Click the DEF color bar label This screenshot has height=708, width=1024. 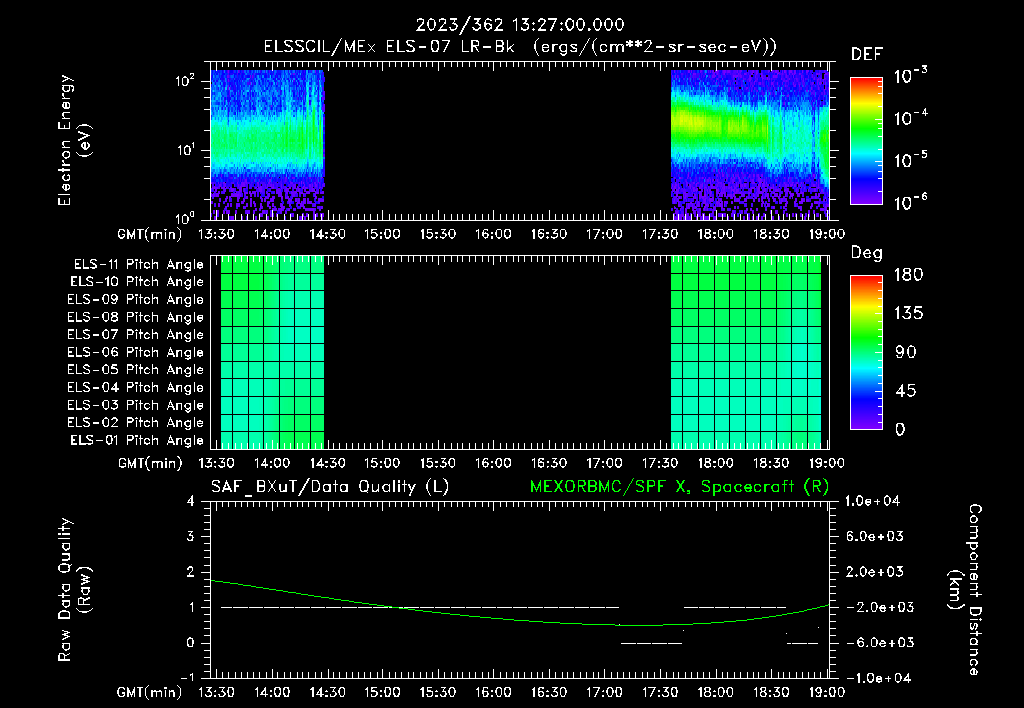click(867, 55)
